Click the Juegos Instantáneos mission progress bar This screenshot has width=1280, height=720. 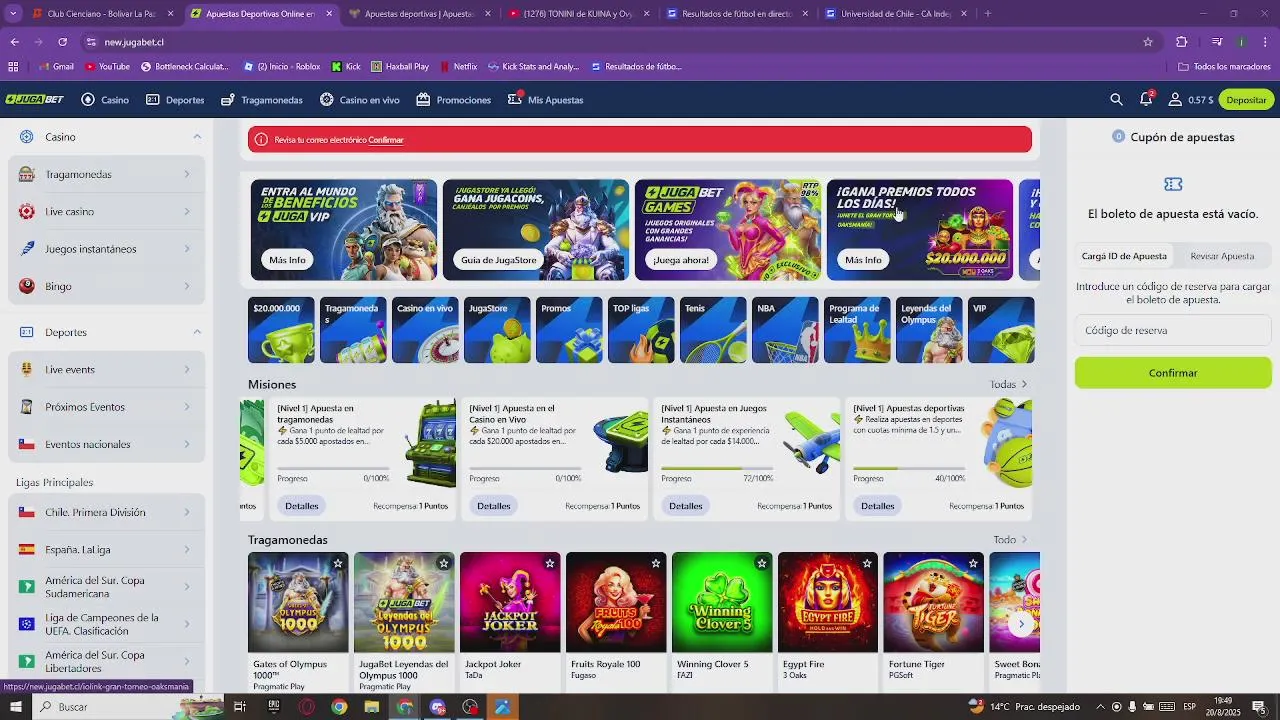[717, 468]
